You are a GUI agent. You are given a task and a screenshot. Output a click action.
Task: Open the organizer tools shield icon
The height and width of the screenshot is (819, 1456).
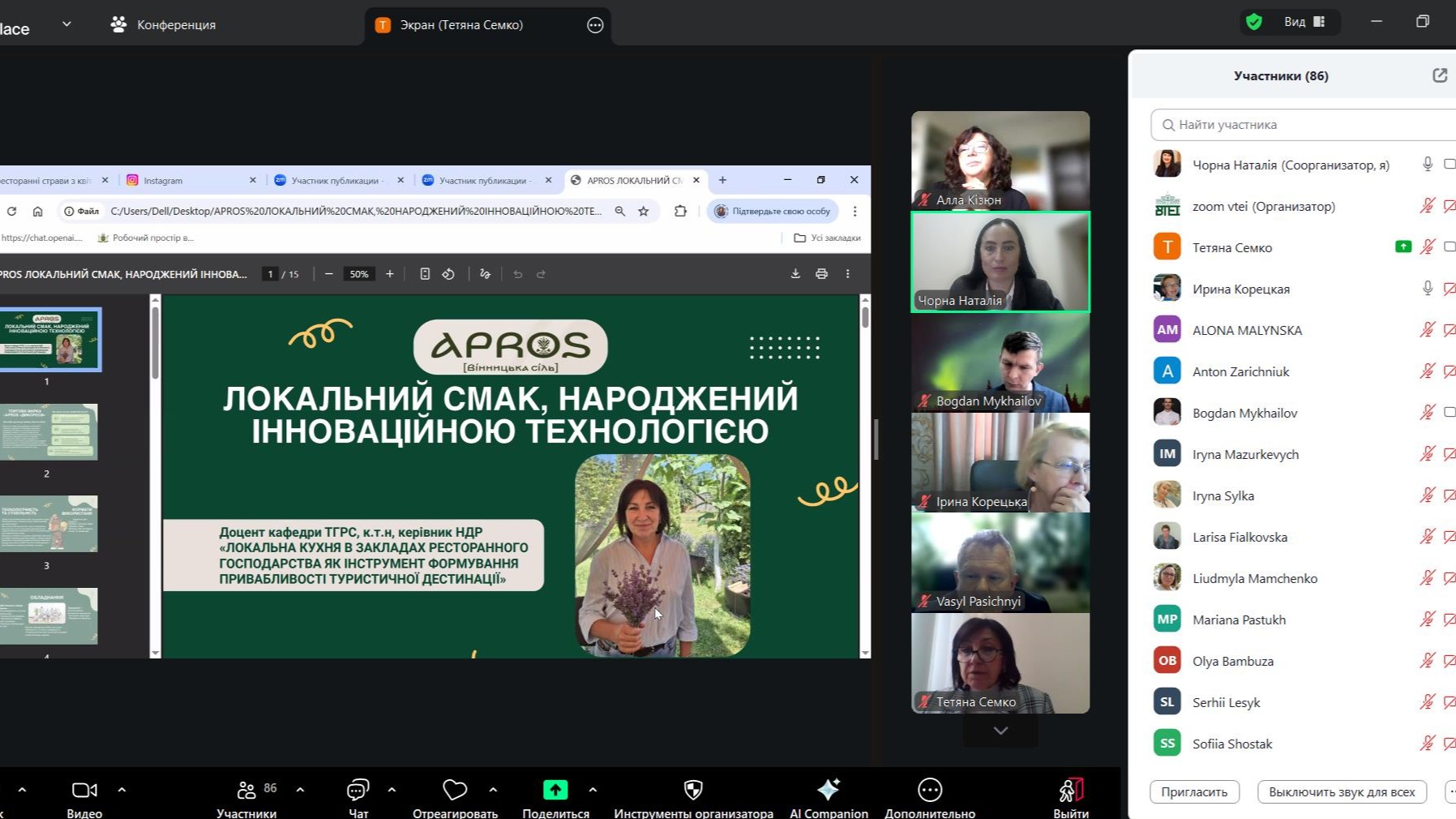pyautogui.click(x=693, y=790)
